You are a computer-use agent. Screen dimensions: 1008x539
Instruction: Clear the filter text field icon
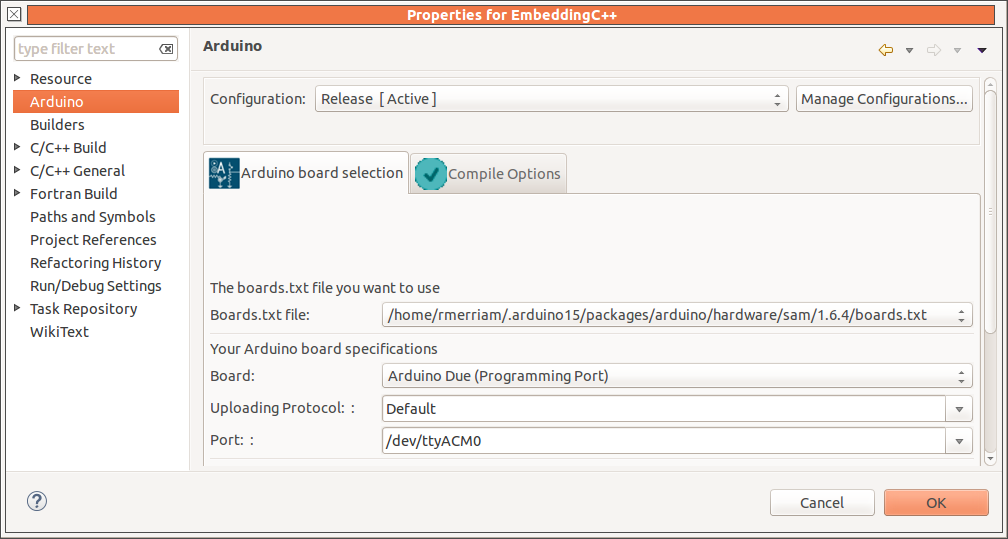point(167,49)
